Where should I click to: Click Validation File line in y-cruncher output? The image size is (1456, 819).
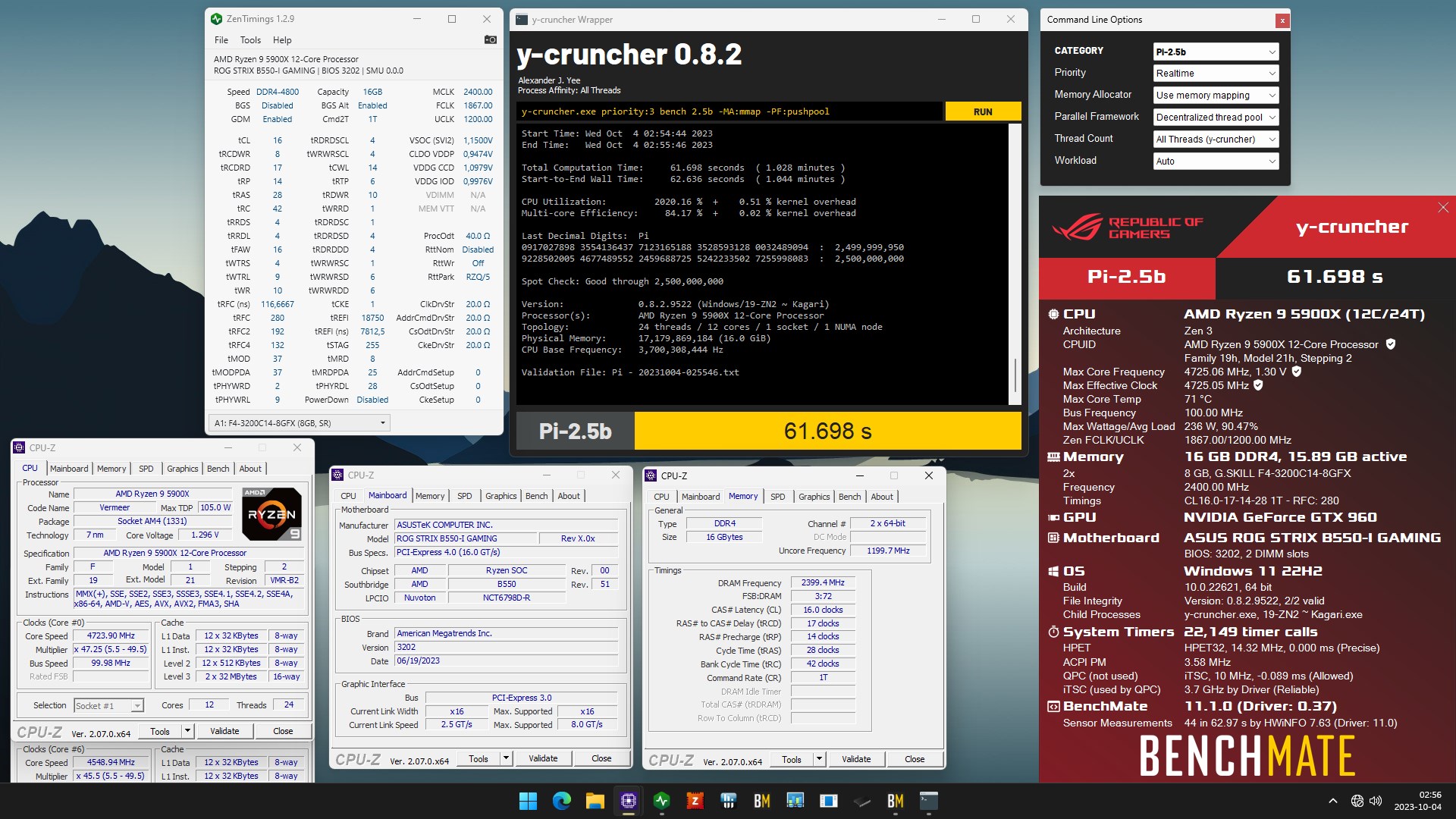pos(630,372)
